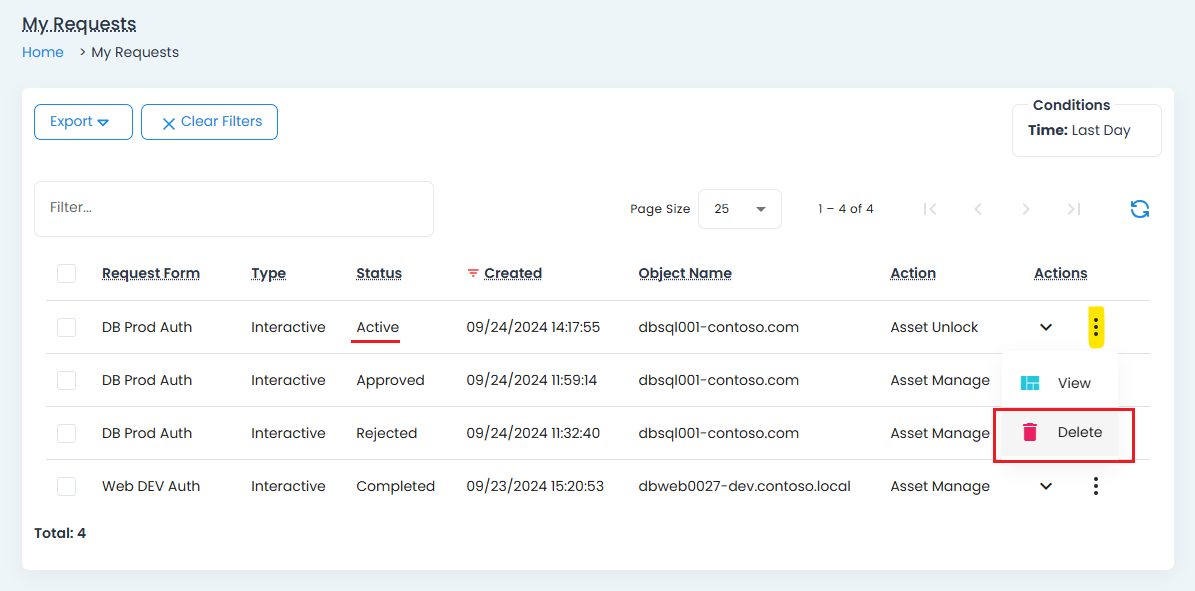Select the Completed Web DEV Auth row checkbox
1195x591 pixels.
[67, 486]
